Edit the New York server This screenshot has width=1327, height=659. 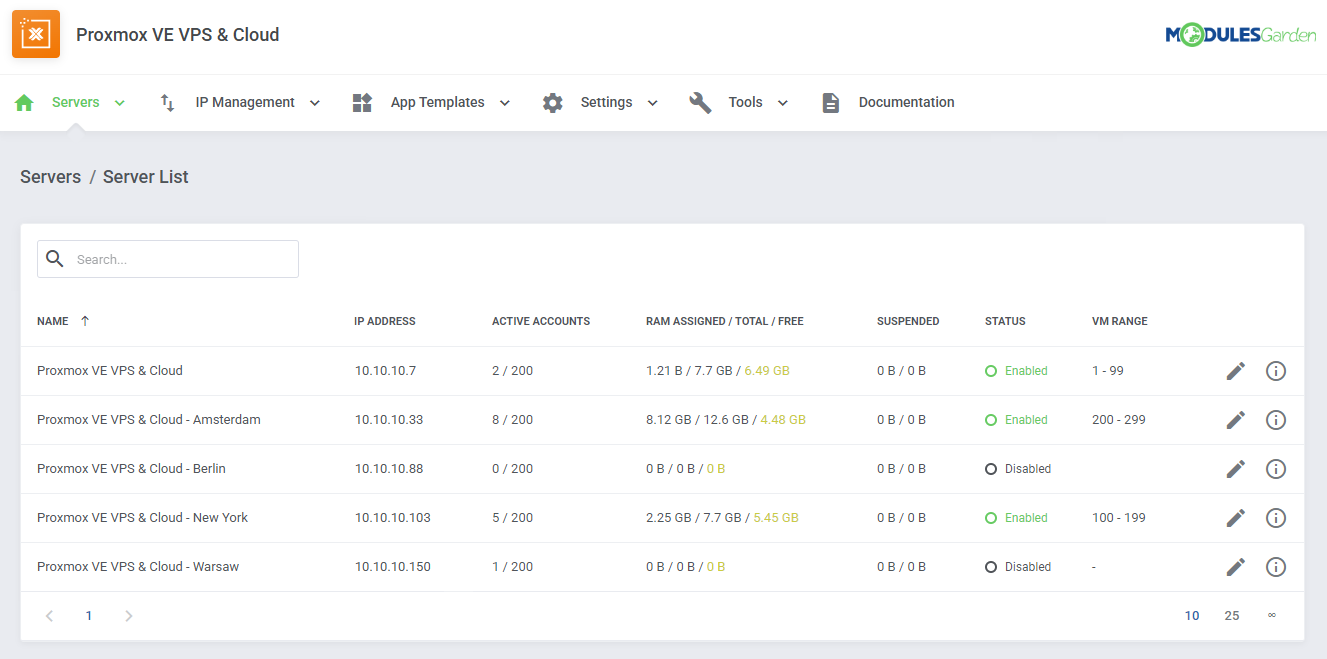[1236, 518]
